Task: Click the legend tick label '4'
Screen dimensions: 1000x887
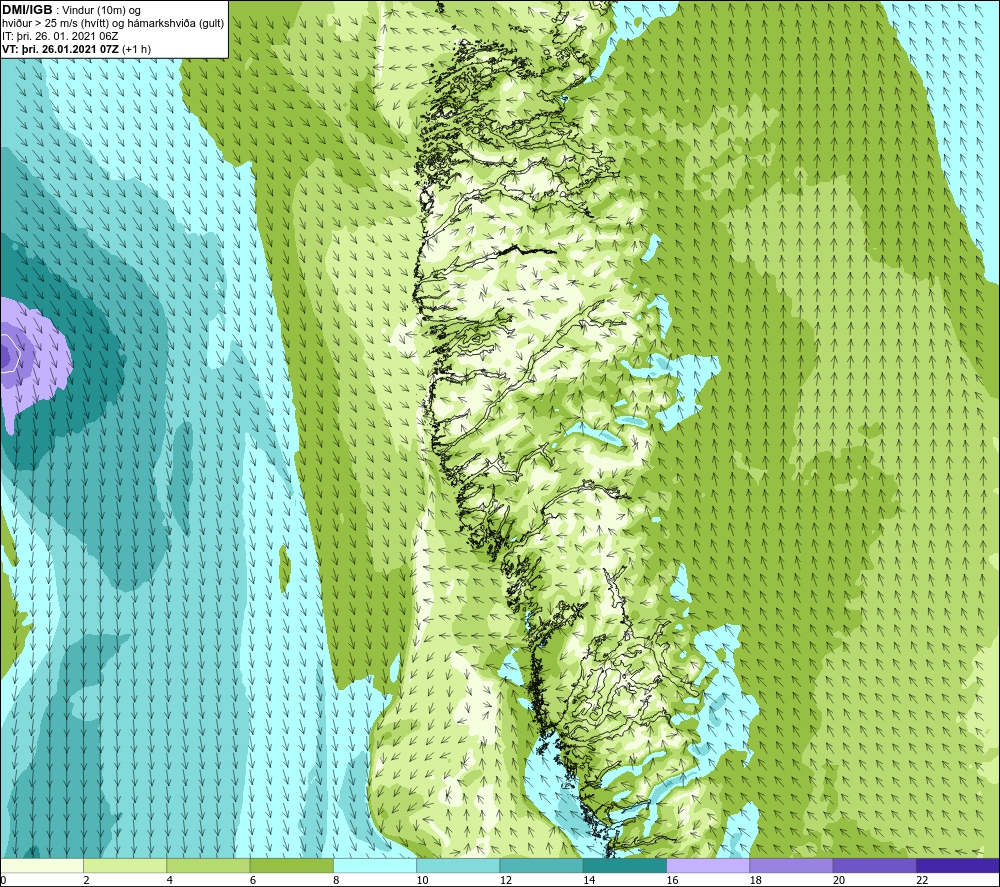Action: pyautogui.click(x=170, y=880)
